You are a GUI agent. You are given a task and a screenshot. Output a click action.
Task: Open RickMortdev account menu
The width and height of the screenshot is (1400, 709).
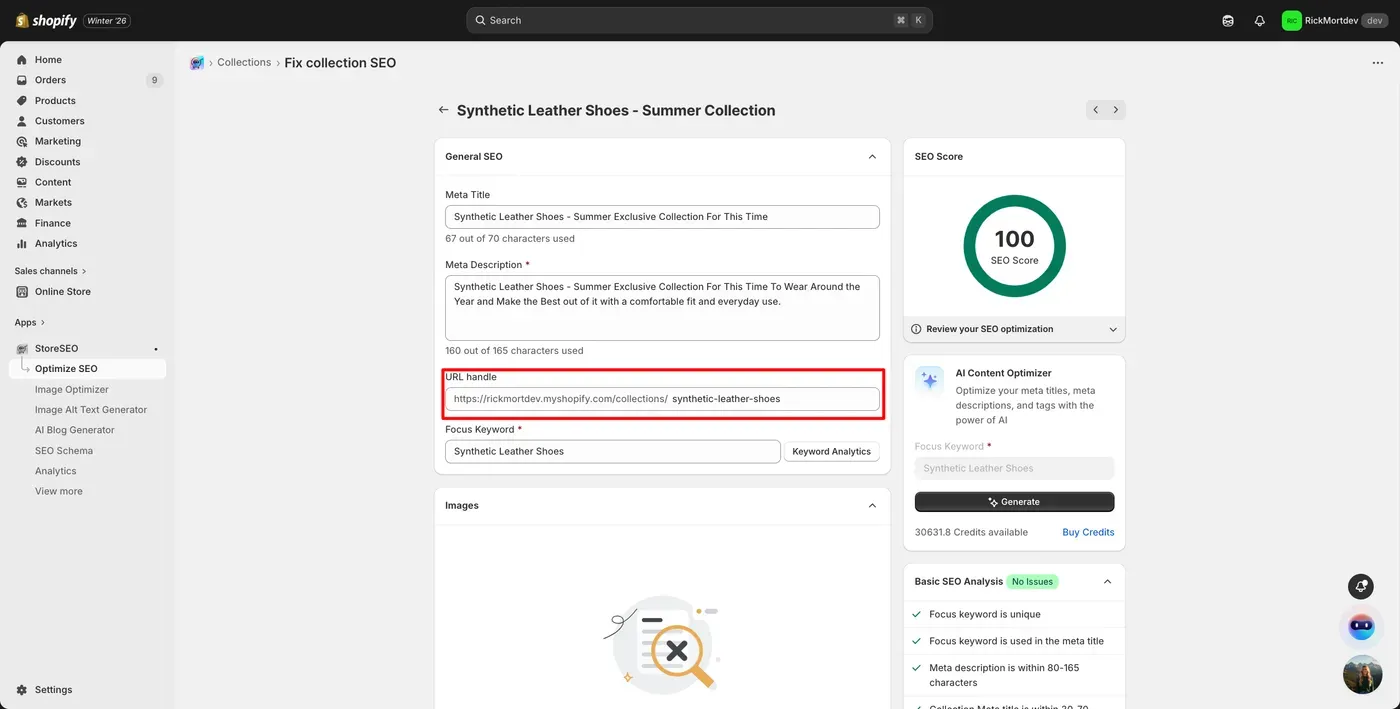1334,20
